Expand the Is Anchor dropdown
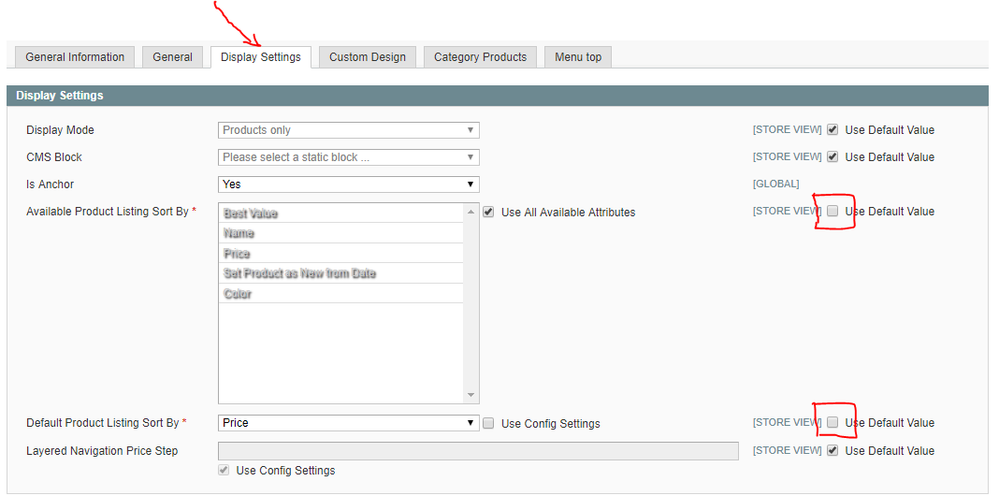Viewport: 999px width, 499px height. [348, 184]
